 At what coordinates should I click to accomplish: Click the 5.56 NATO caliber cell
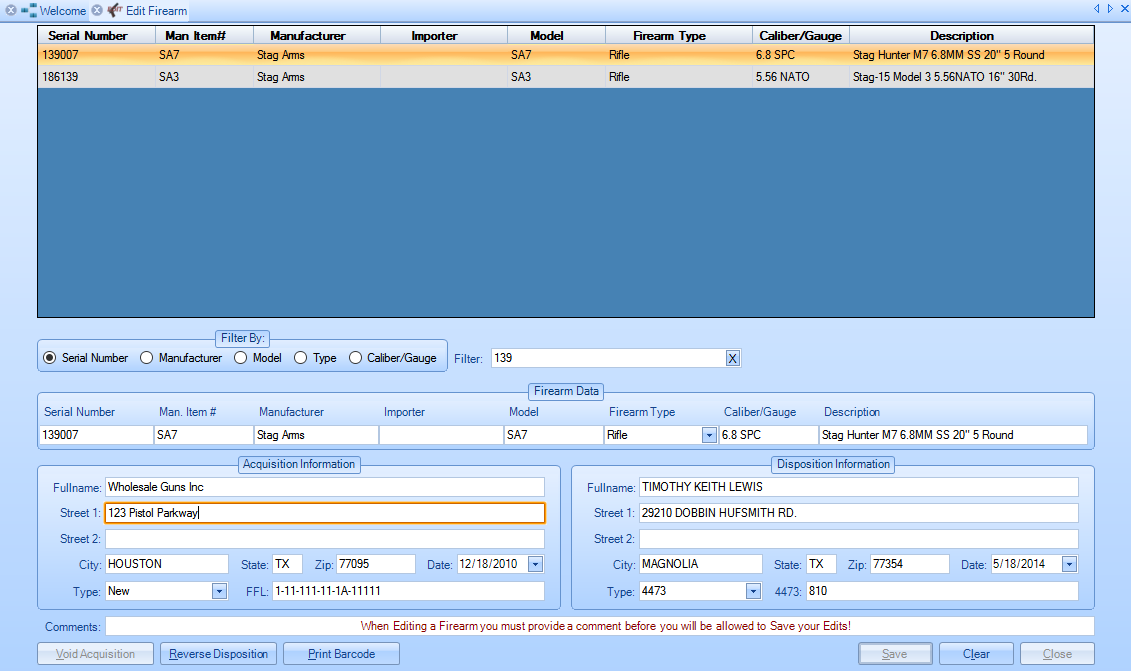click(x=801, y=77)
